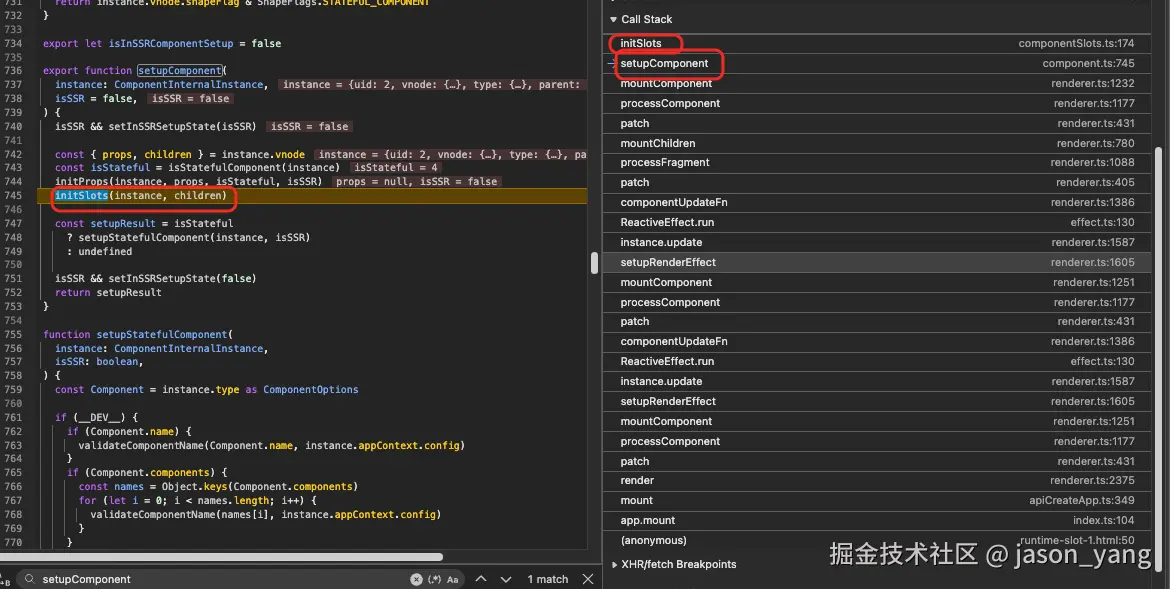
Task: Open component.ts:745 source location
Action: pos(1088,63)
